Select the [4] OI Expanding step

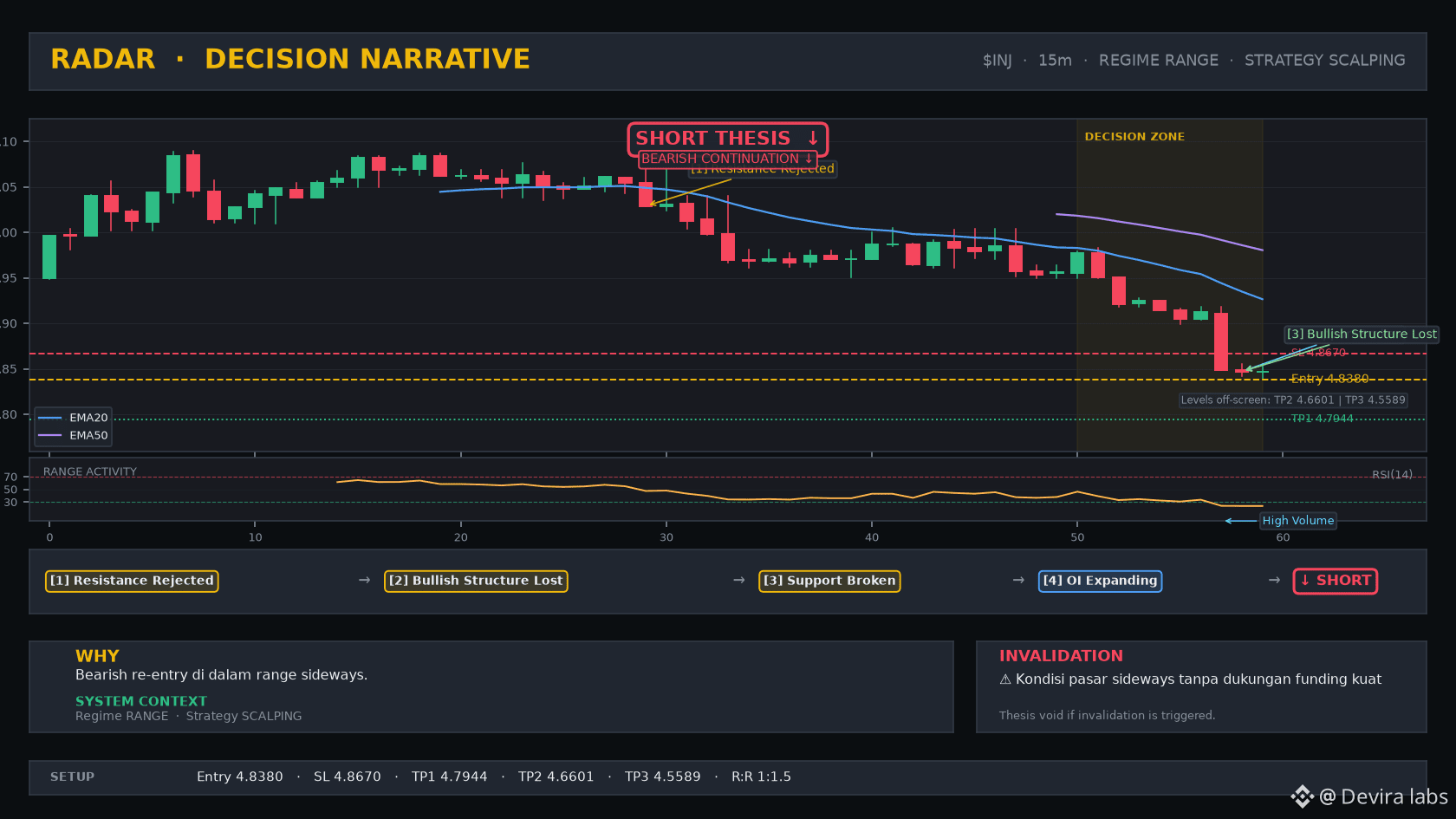(1100, 581)
